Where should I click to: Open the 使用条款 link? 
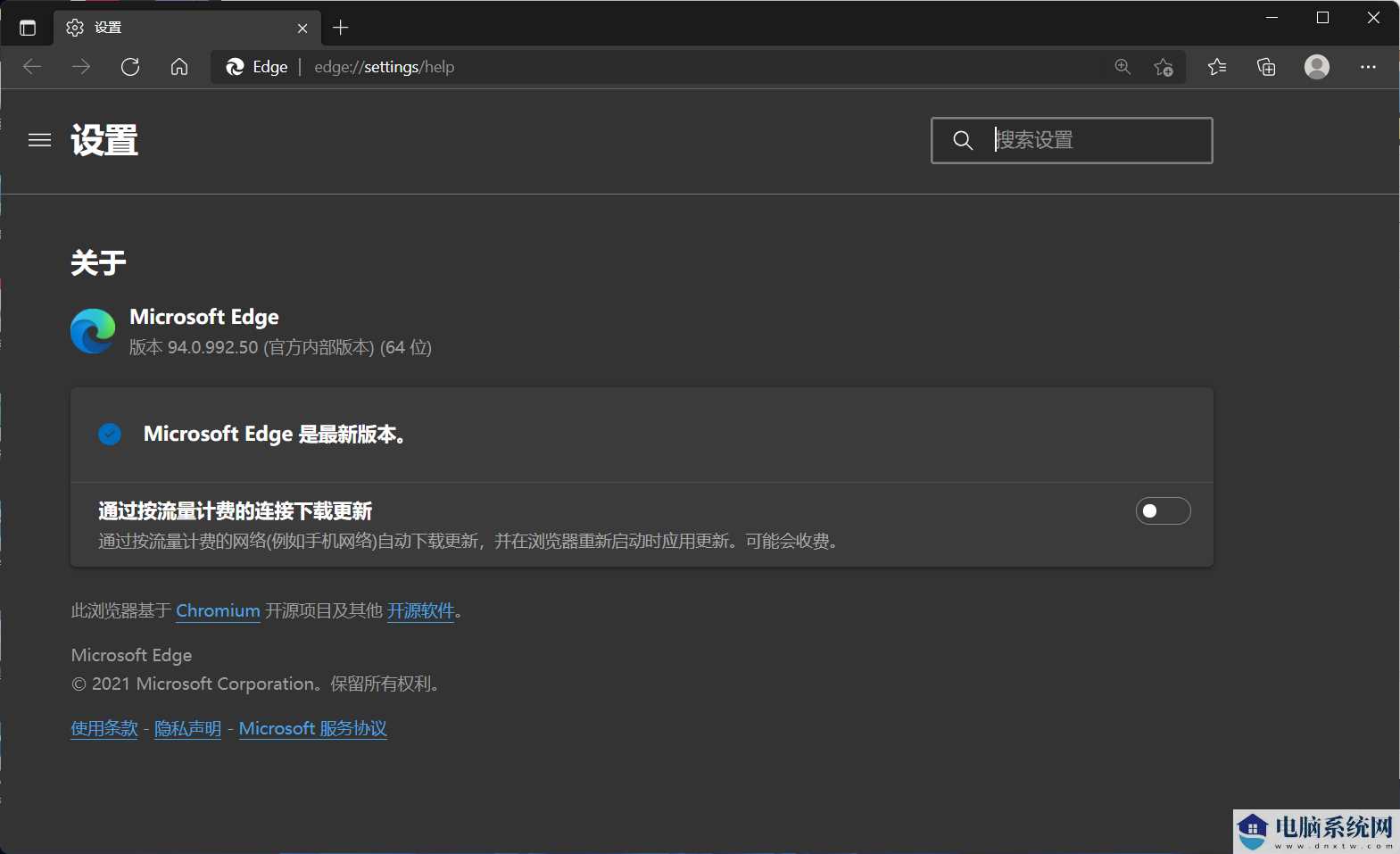pyautogui.click(x=104, y=728)
